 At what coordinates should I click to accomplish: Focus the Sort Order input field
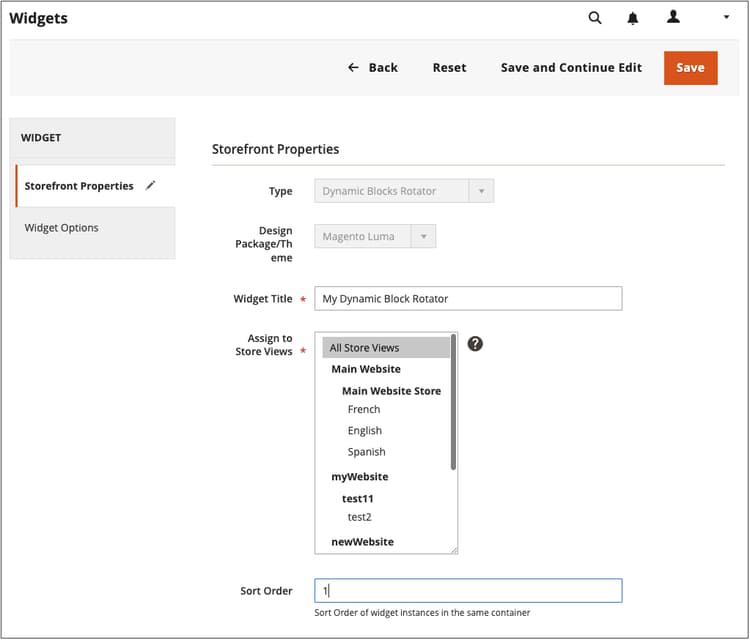point(468,591)
